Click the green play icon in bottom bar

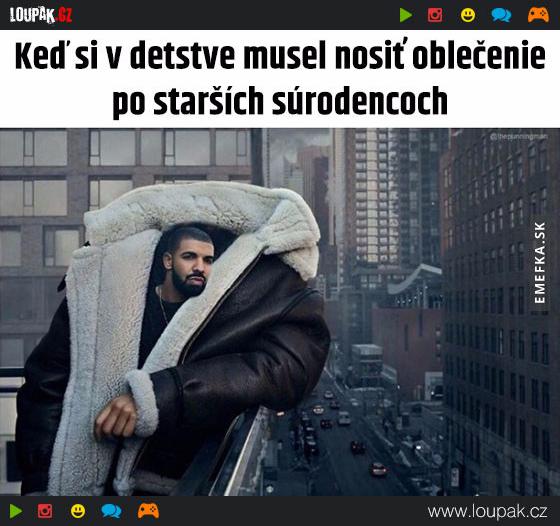click(x=16, y=511)
